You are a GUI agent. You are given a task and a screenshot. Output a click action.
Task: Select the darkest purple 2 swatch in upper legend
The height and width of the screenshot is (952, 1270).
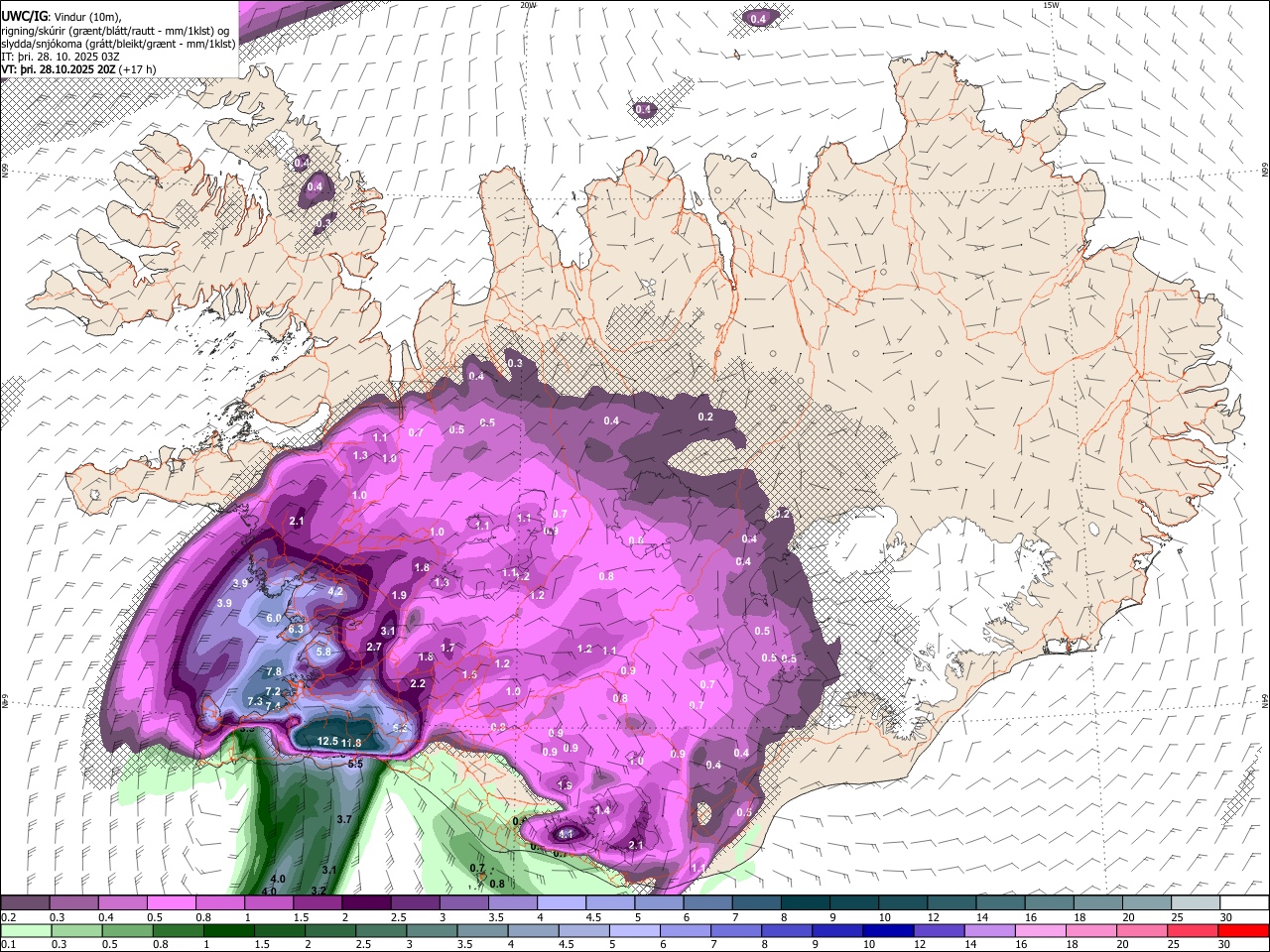pos(366,903)
